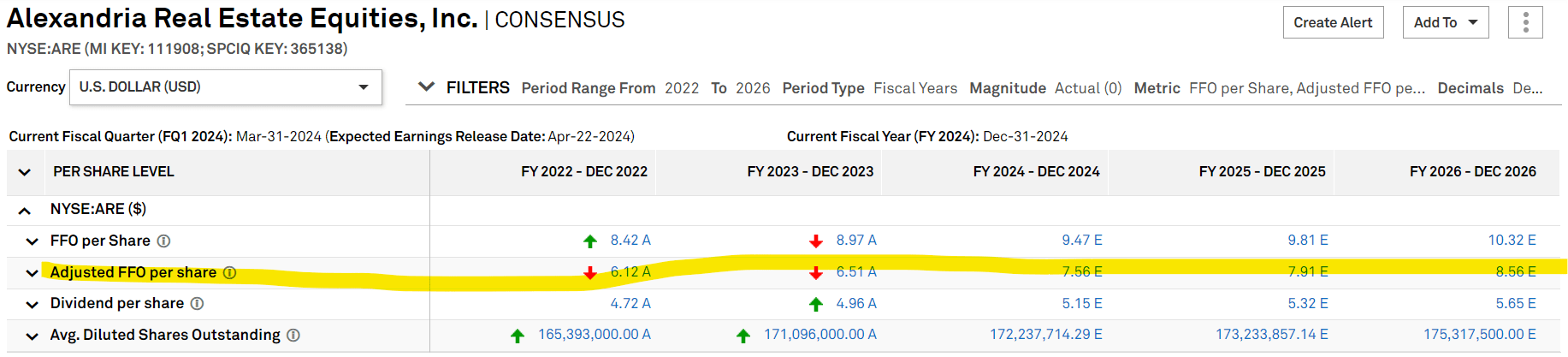
Task: Expand the FFO per Share row
Action: (32, 241)
